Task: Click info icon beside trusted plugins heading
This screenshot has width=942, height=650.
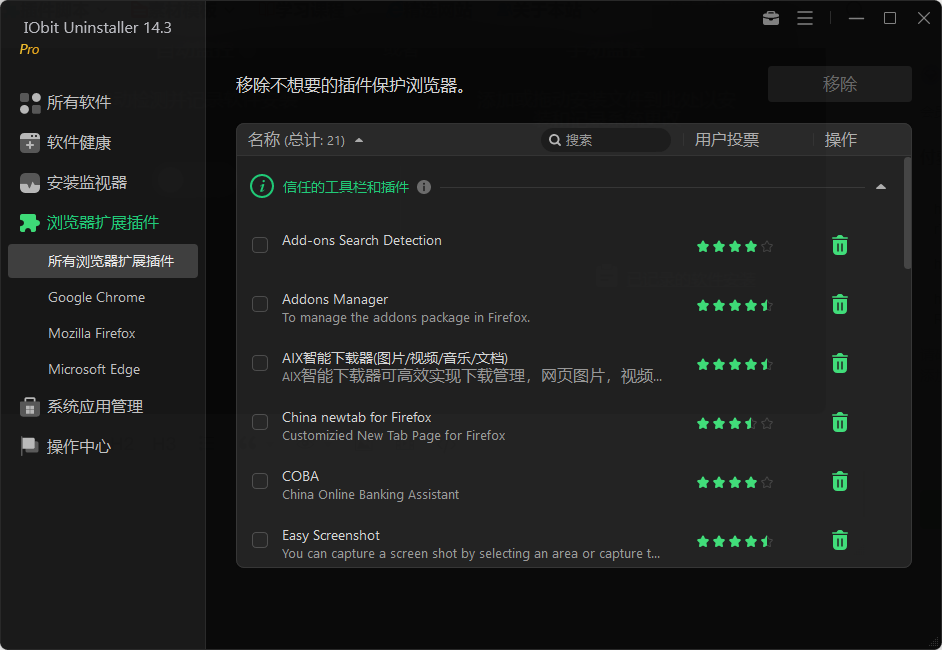Action: click(x=424, y=187)
